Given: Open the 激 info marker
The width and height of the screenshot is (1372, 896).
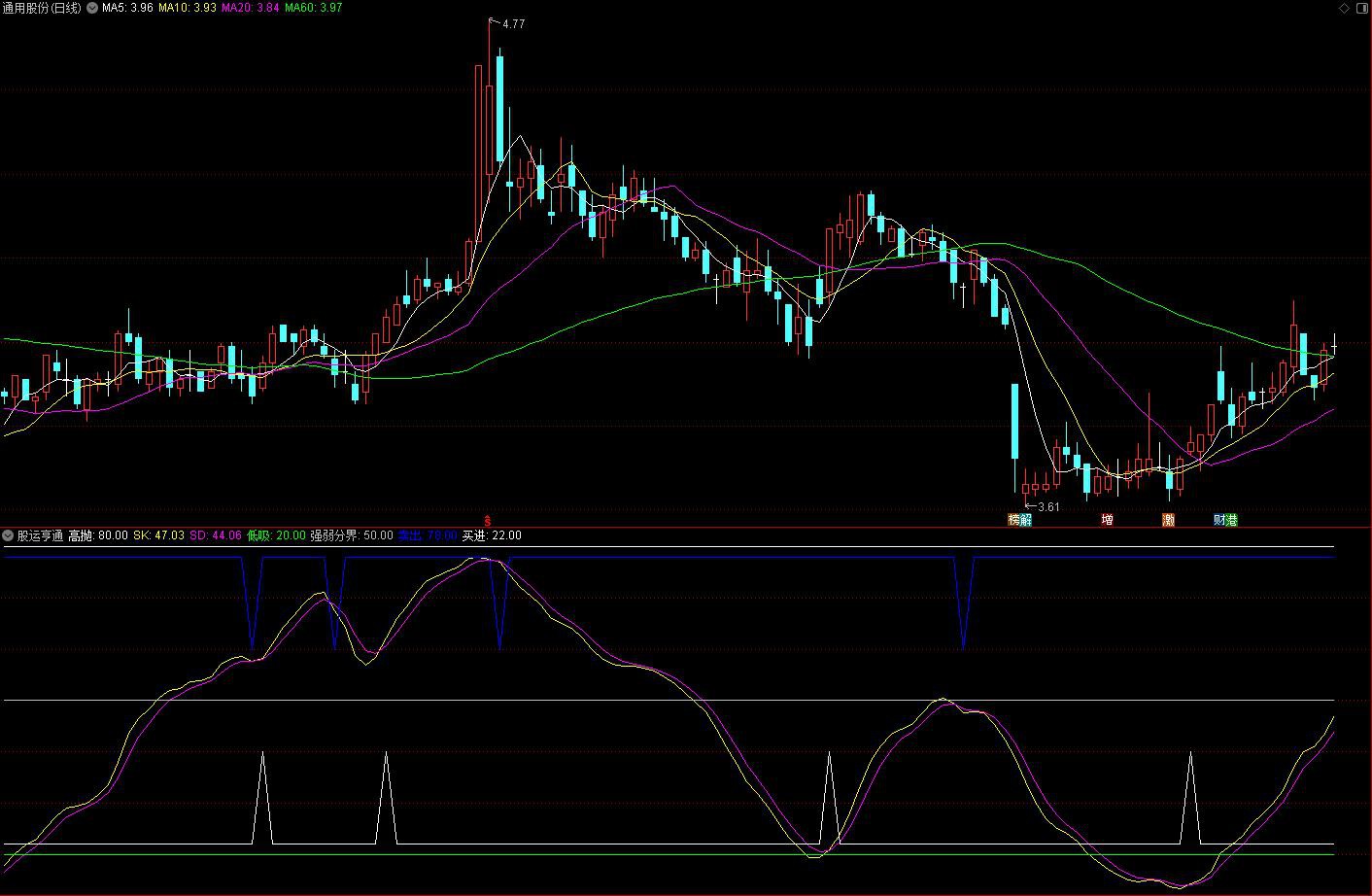Looking at the screenshot, I should pyautogui.click(x=1168, y=521).
